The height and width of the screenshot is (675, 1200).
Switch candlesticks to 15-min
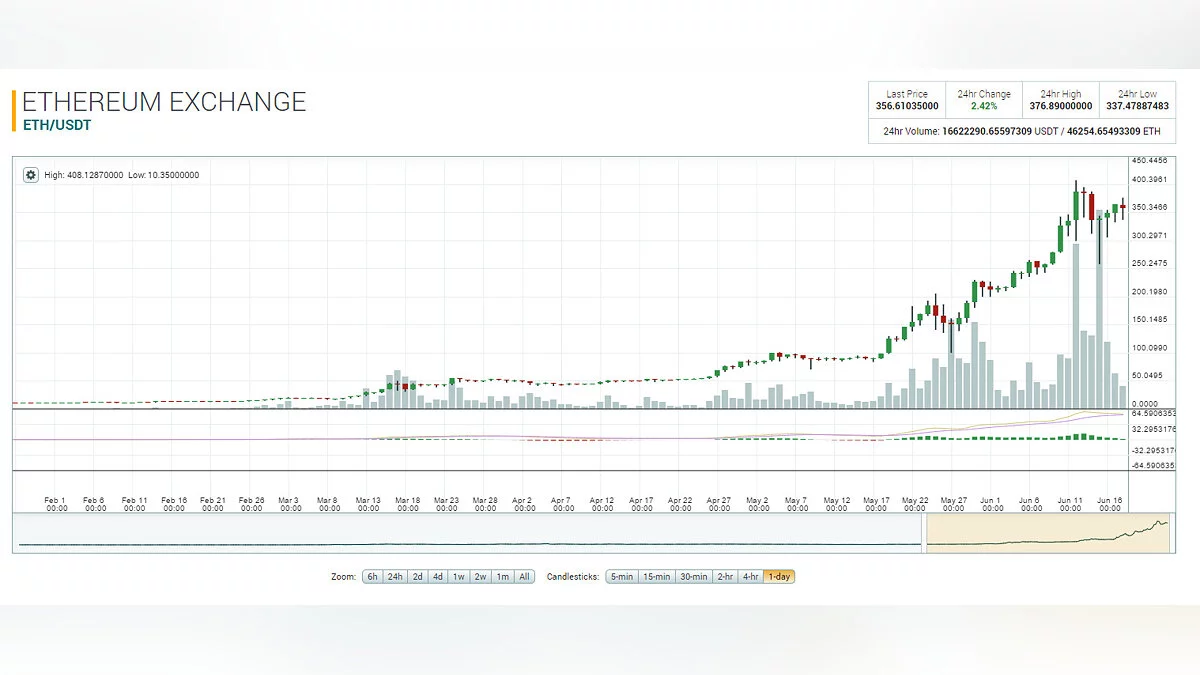tap(657, 577)
